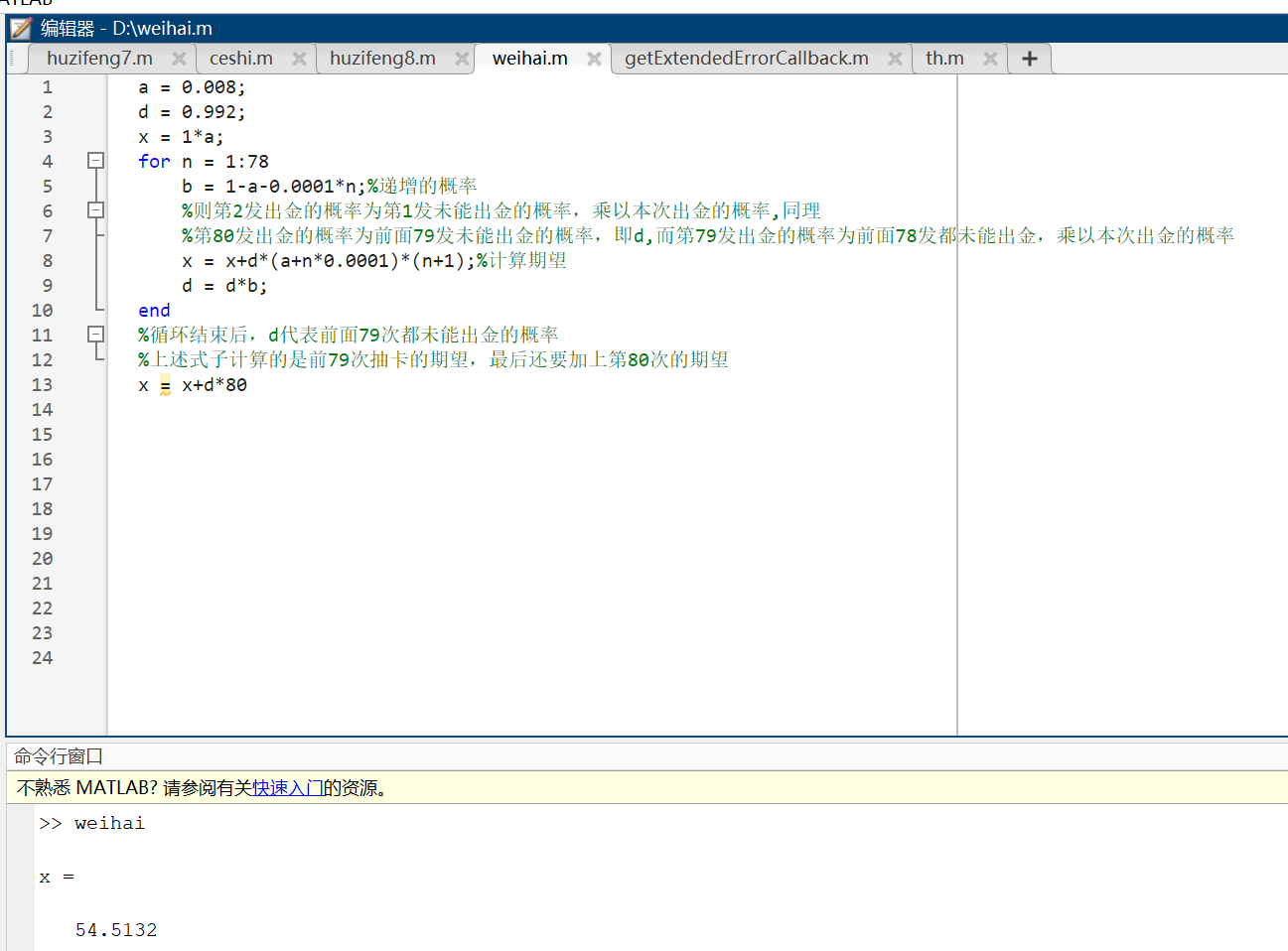Click line number 13 in the gutter
This screenshot has width=1288, height=951.
pos(42,385)
